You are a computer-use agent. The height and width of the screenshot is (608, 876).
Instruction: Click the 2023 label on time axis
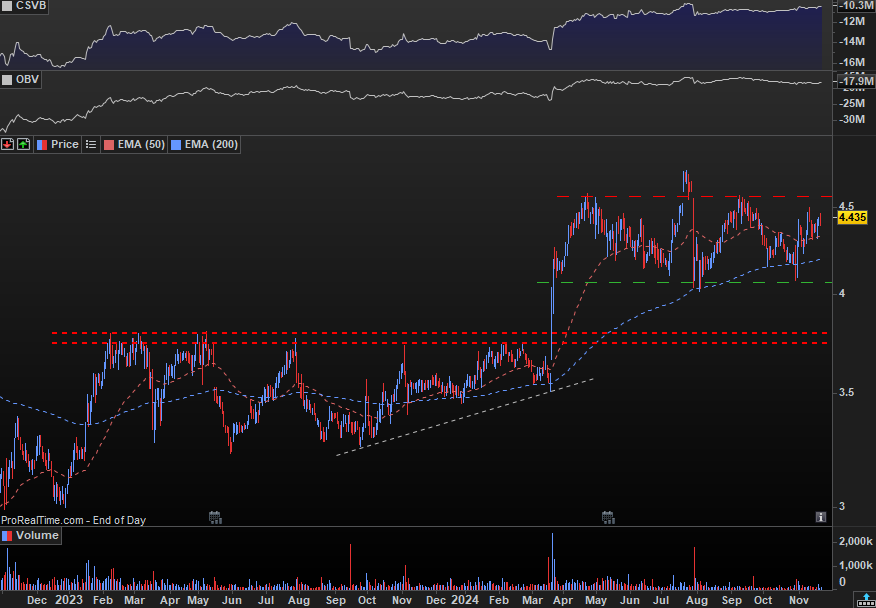69,600
